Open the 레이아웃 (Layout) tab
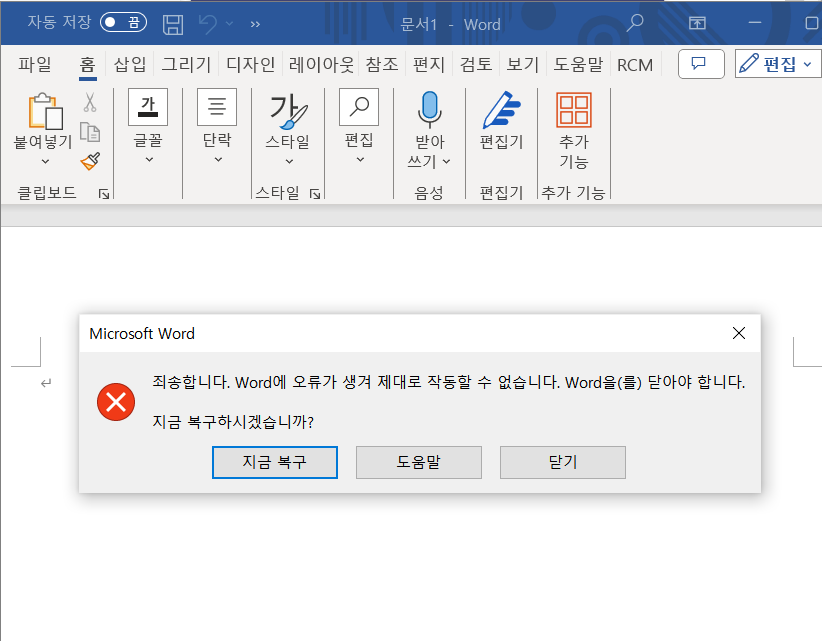This screenshot has height=641, width=822. point(321,64)
